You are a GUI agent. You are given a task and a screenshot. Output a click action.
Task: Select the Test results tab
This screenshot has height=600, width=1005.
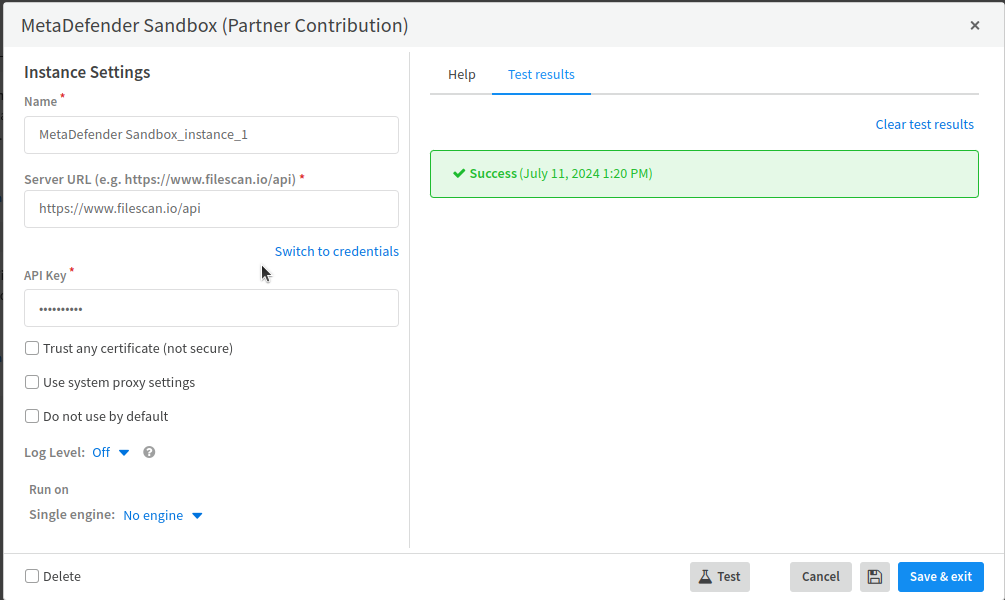click(541, 74)
